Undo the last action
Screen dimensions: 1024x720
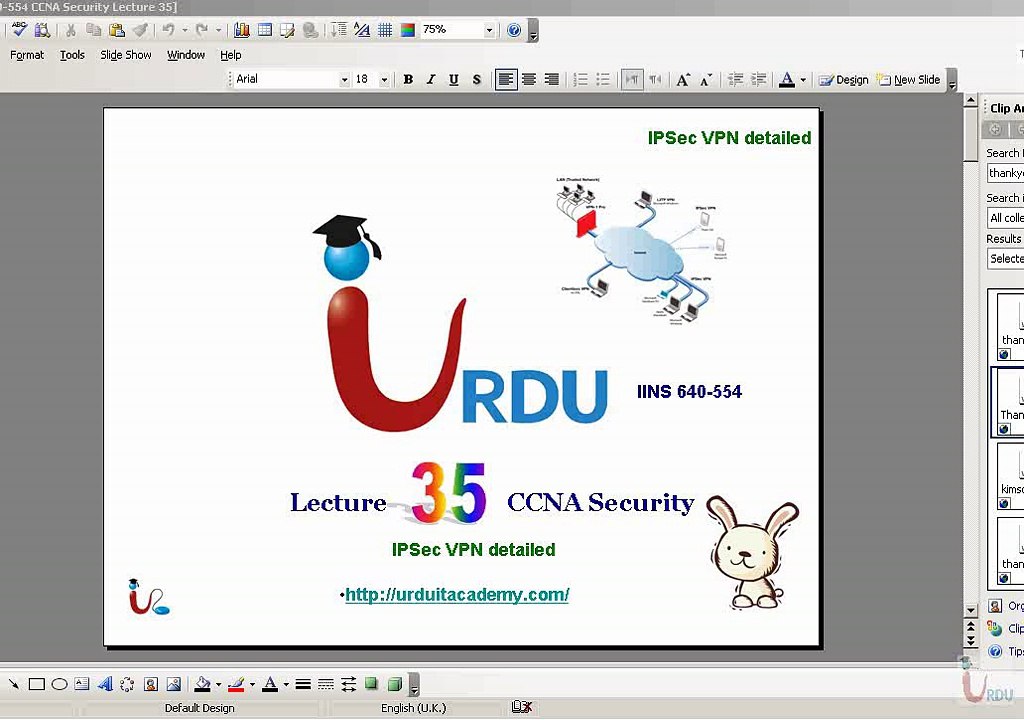tap(168, 29)
